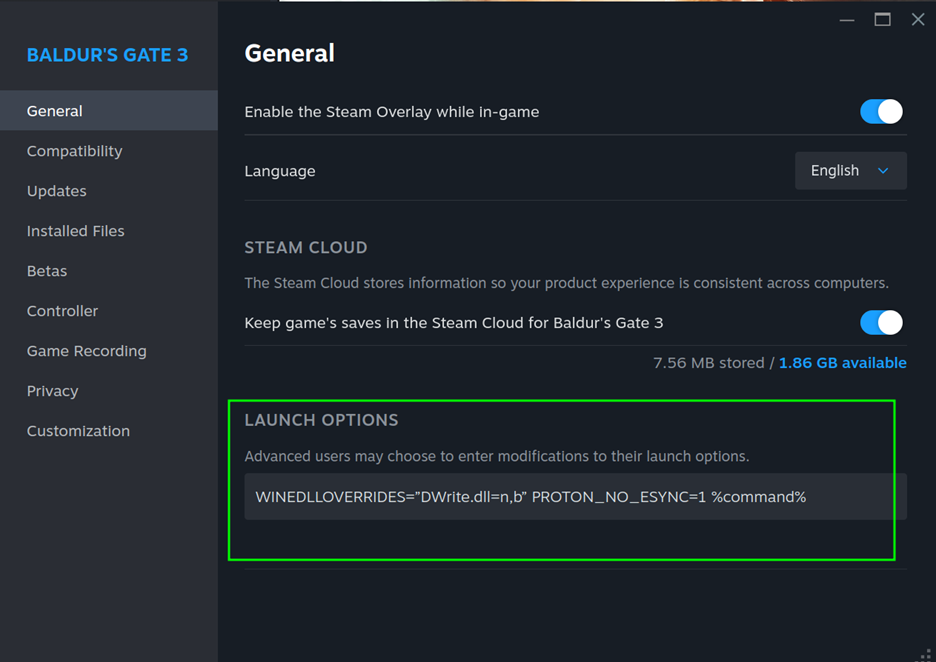Open the Game Recording tab
The width and height of the screenshot is (936, 662).
click(x=87, y=351)
